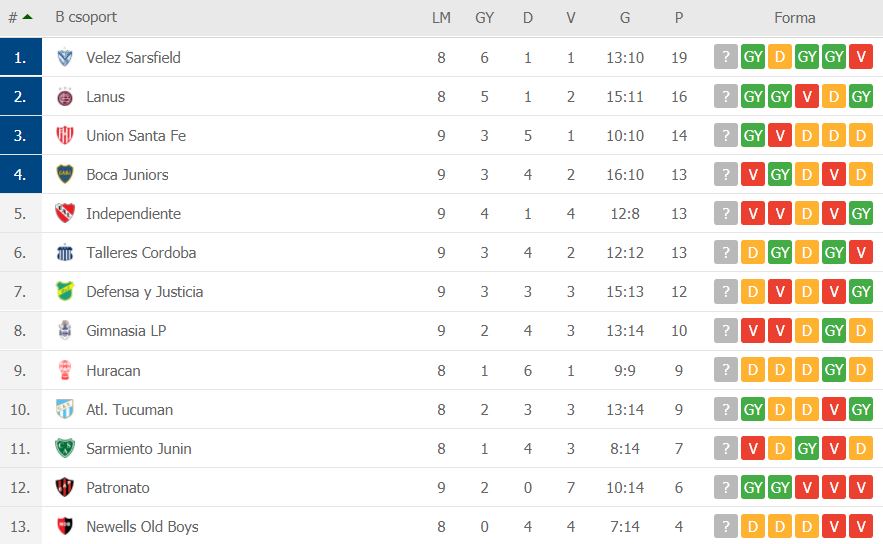Click the LM matches played header
Image resolution: width=883 pixels, height=544 pixels.
(x=441, y=18)
